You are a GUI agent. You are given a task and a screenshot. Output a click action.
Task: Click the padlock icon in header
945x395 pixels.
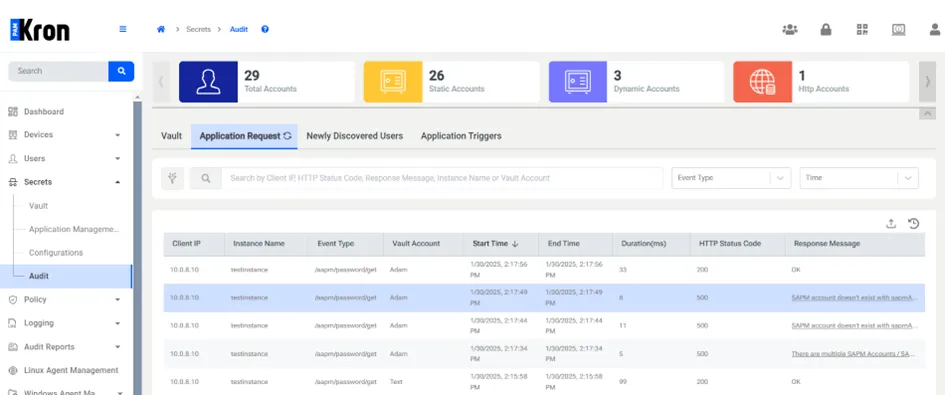826,30
